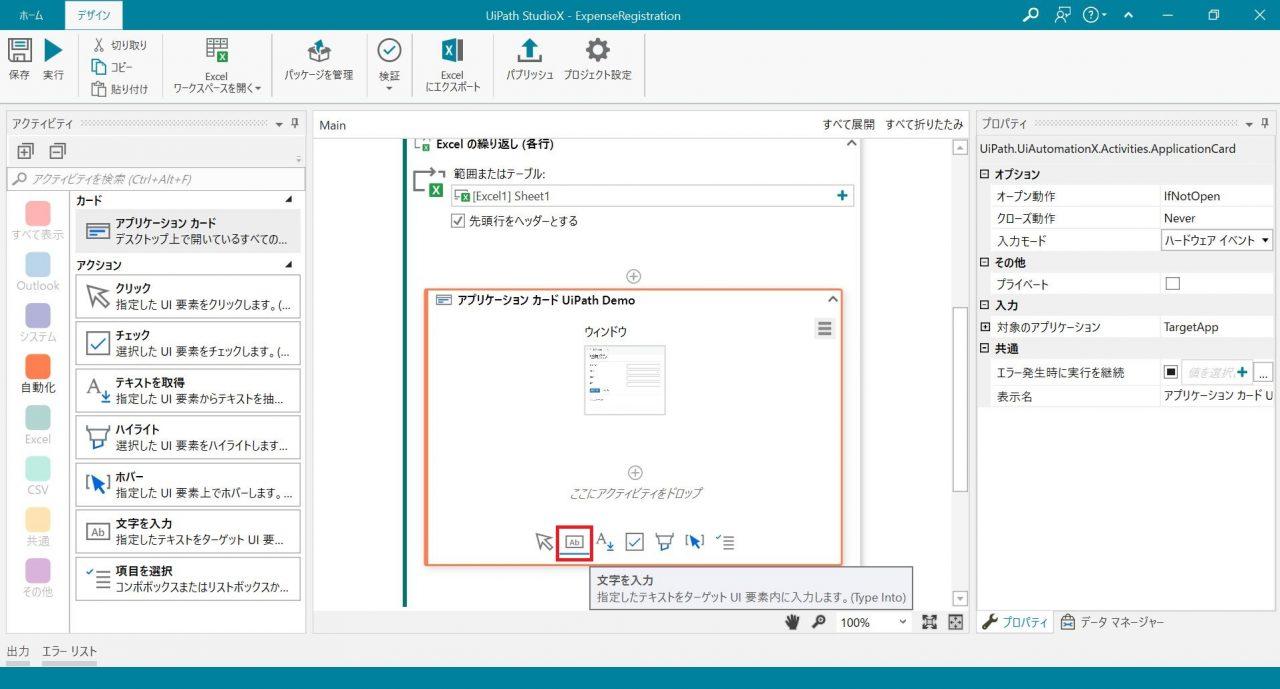Activate the pan hand tool in the designer

click(792, 622)
